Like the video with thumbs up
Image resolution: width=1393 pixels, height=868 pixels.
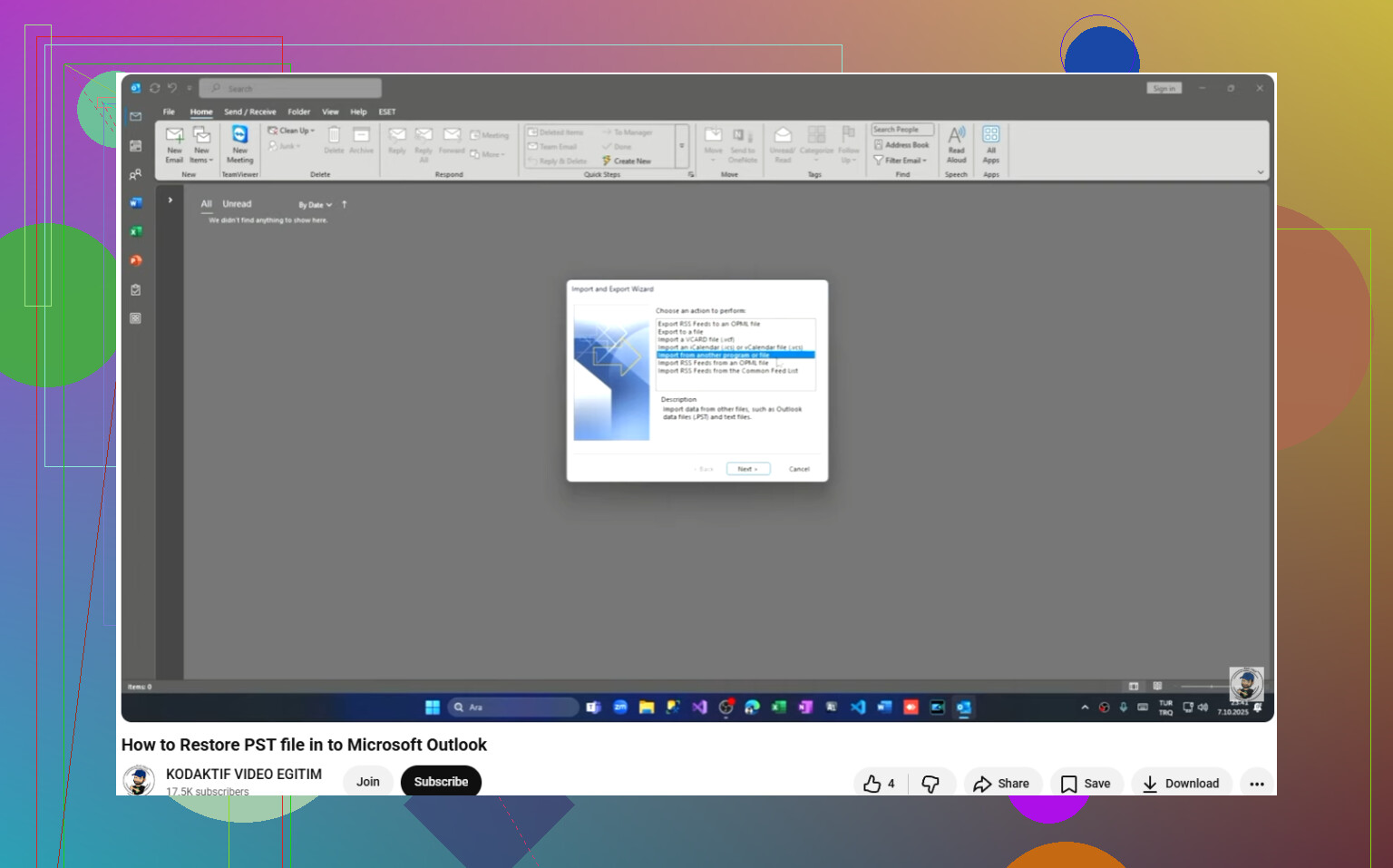coord(880,784)
